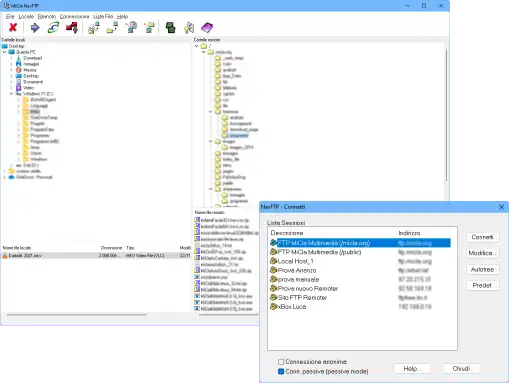Image resolution: width=509 pixels, height=383 pixels.
Task: Click the documents-copy toolbar icon
Action: coord(131,28)
